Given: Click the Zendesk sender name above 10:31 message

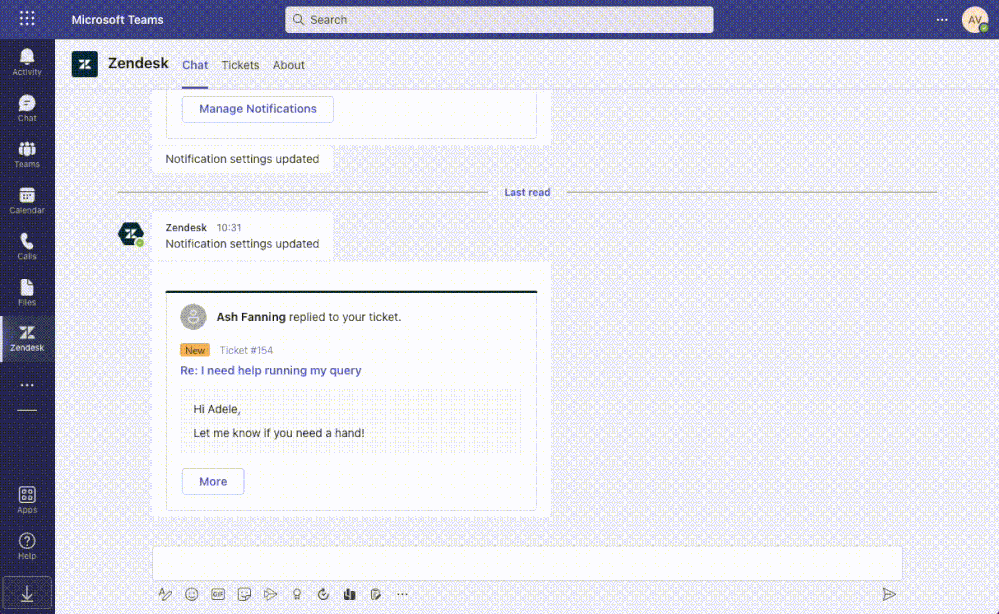Looking at the screenshot, I should tap(186, 227).
